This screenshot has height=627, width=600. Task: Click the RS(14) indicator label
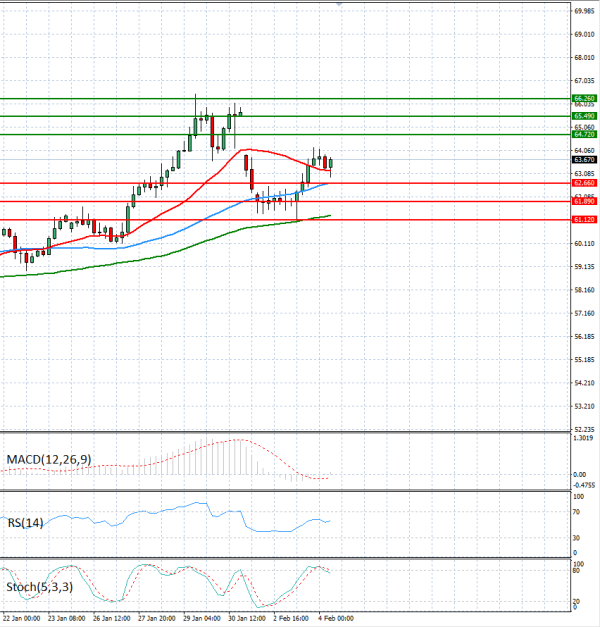click(24, 520)
